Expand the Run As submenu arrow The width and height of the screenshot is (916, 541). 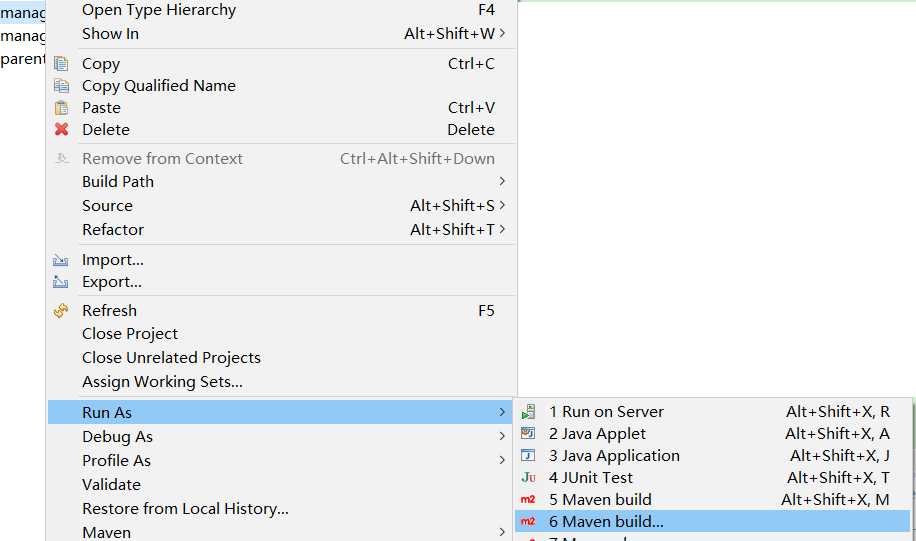coord(502,412)
